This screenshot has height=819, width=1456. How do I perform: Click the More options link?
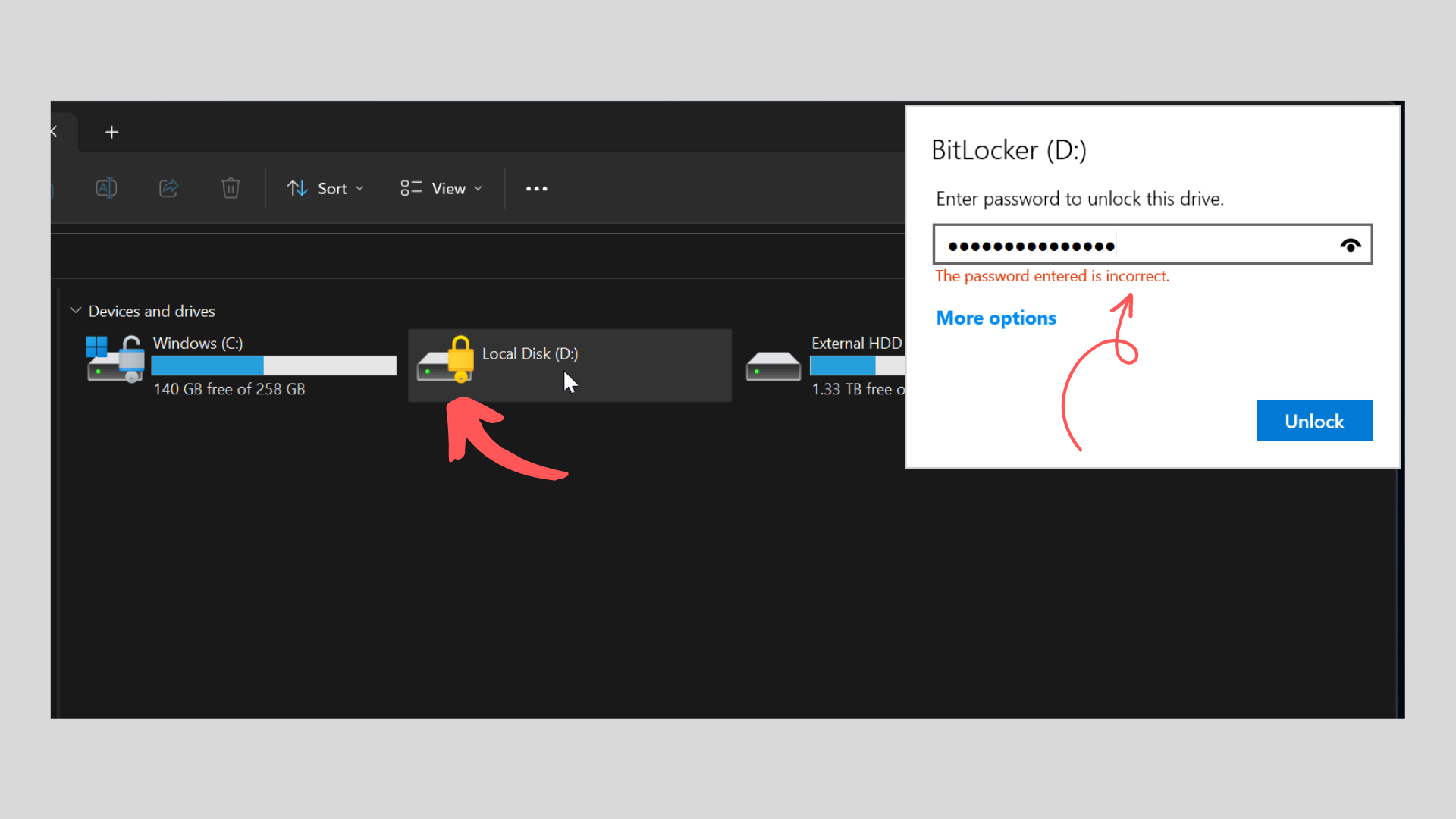coord(996,318)
